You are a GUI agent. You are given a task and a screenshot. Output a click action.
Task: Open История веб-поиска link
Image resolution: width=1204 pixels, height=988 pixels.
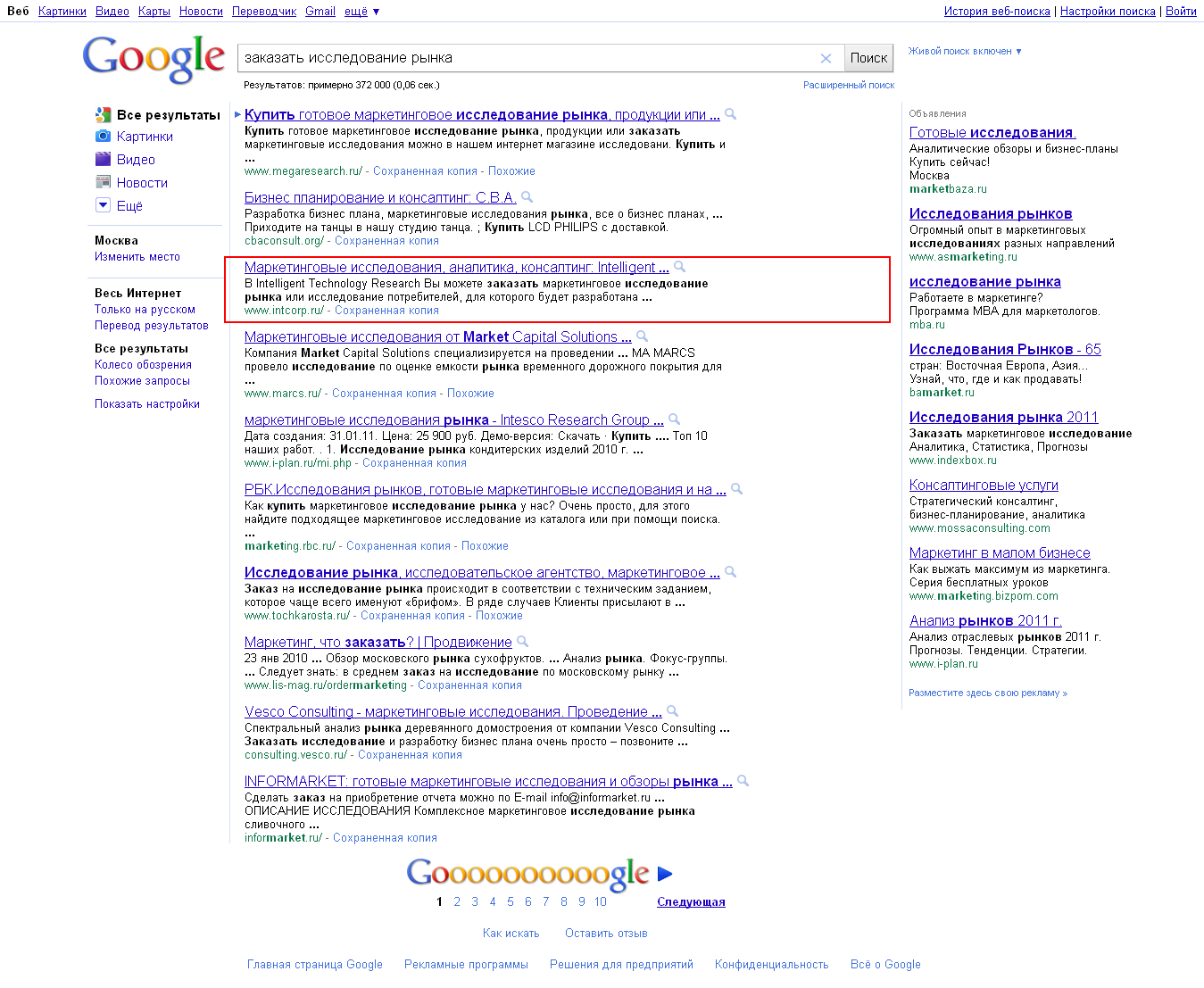pos(997,12)
